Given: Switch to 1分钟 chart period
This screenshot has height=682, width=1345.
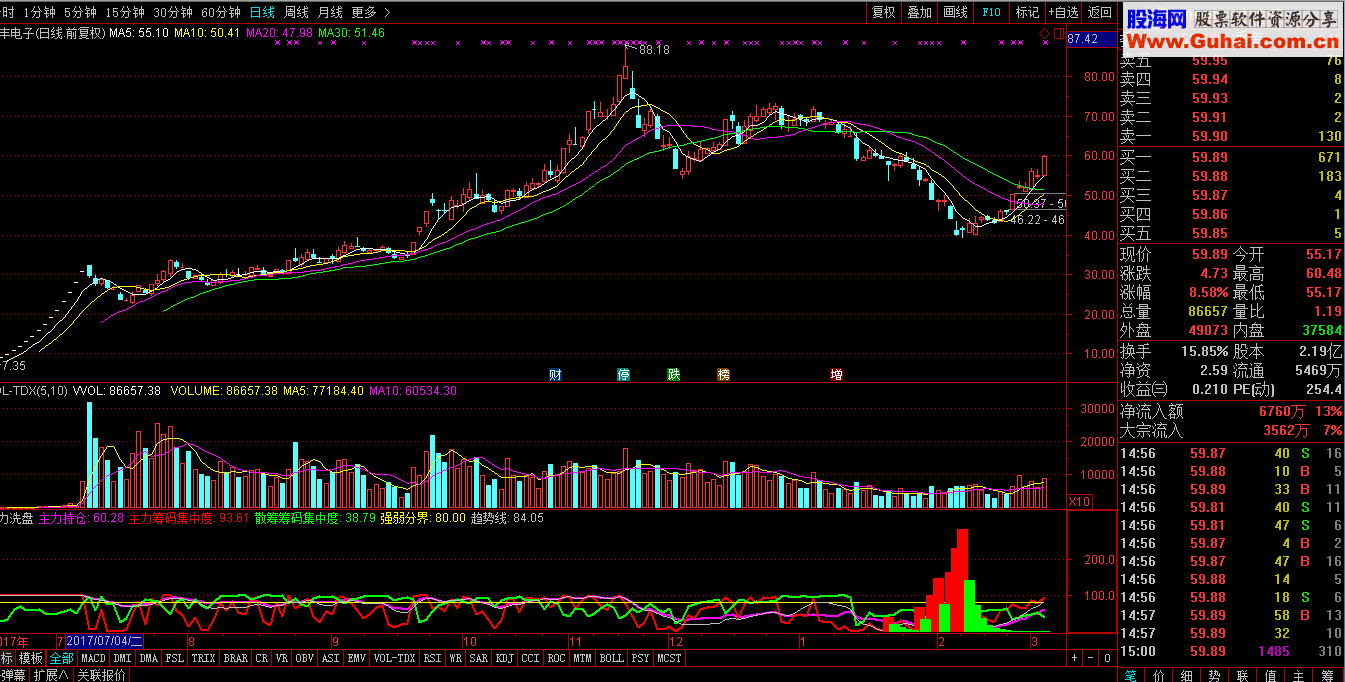Looking at the screenshot, I should [39, 12].
